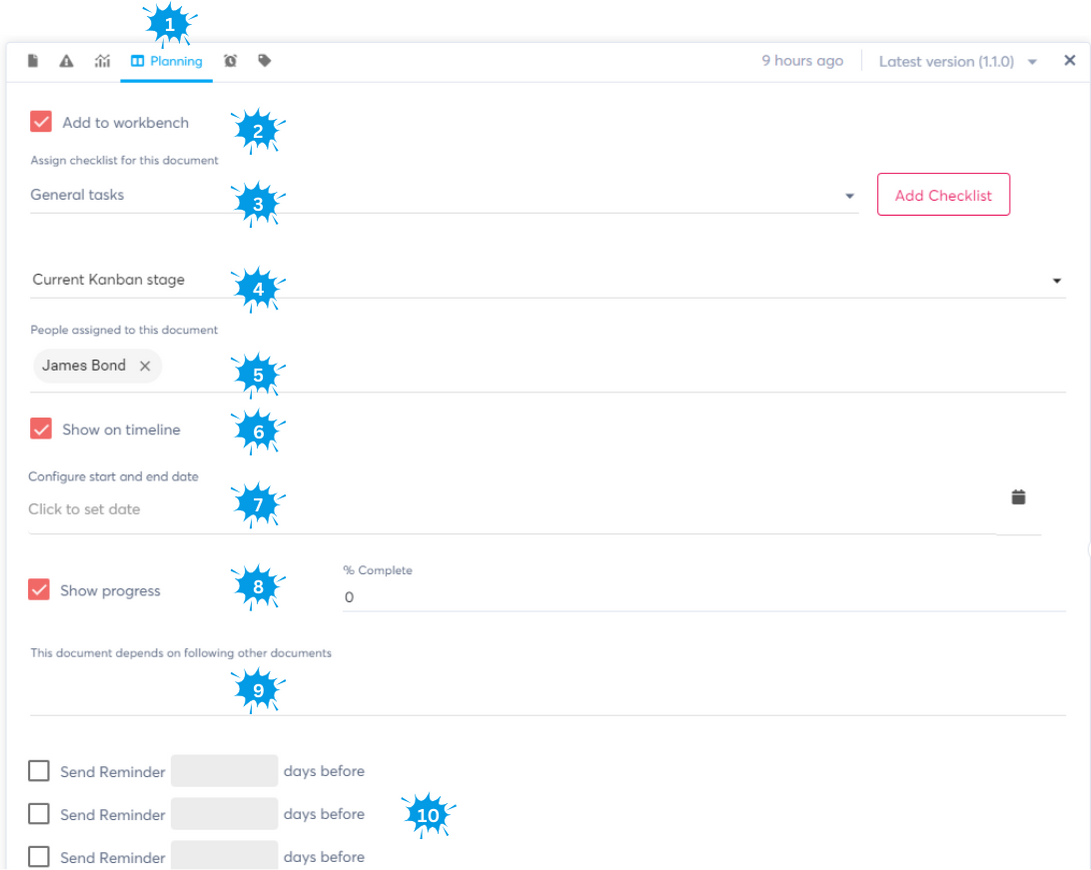Toggle the Show progress checkbox
Image resolution: width=1091 pixels, height=870 pixels.
point(39,590)
